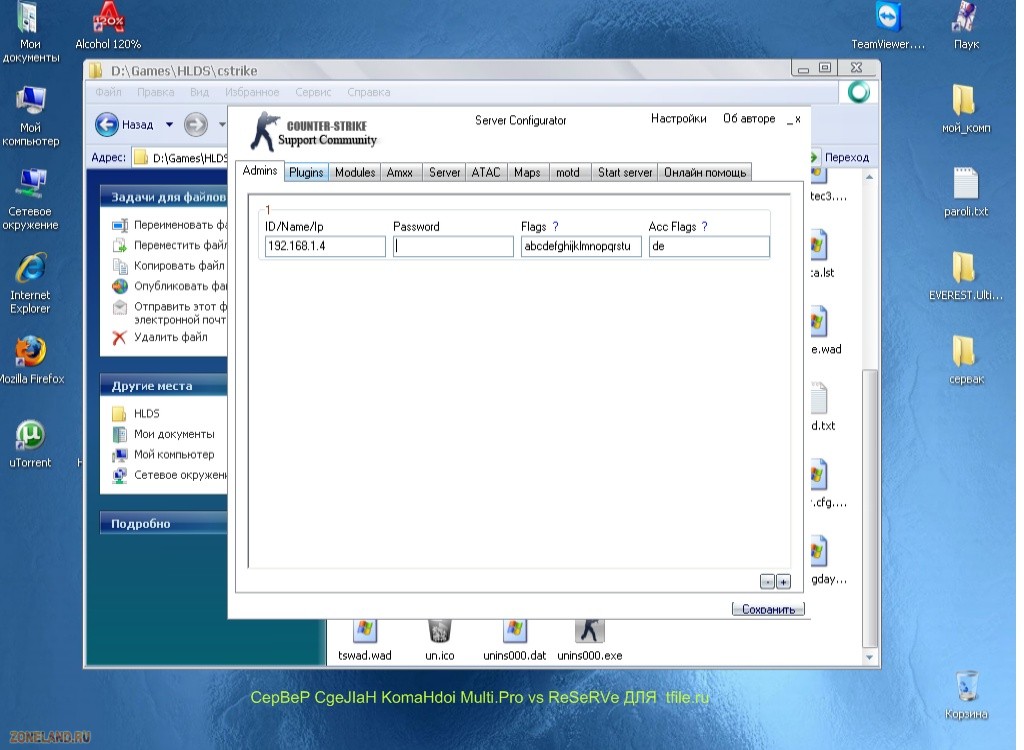Open the Онлайн помощь tab
Viewport: 1024px width, 750px height.
705,172
